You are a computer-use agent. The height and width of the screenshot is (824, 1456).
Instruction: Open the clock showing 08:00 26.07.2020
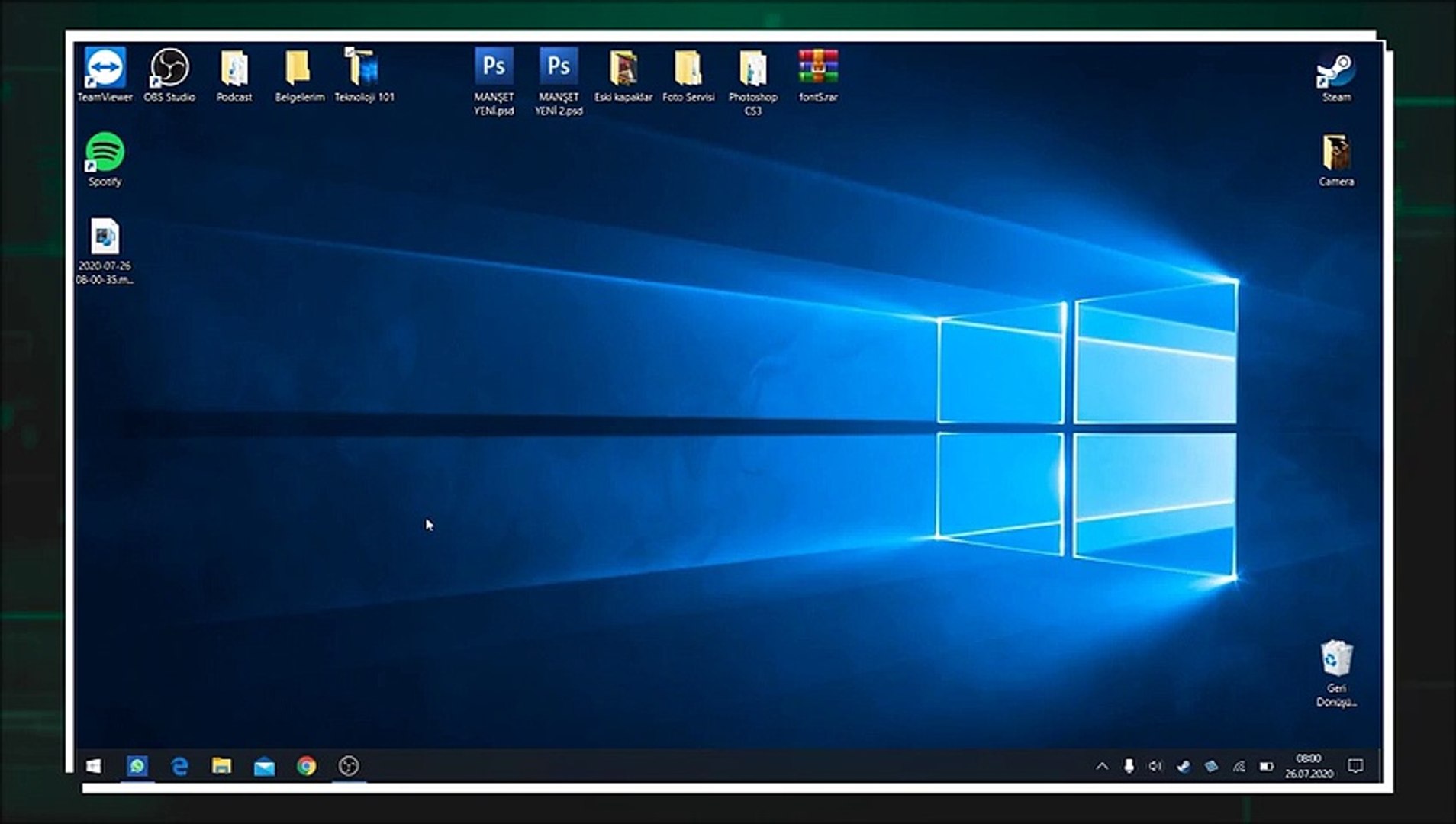point(1309,766)
